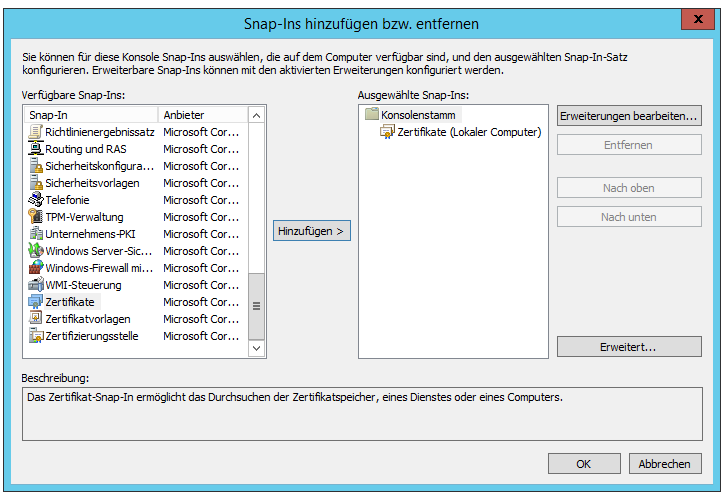Click the Telefonie snap-in icon
The image size is (725, 498).
[x=36, y=200]
